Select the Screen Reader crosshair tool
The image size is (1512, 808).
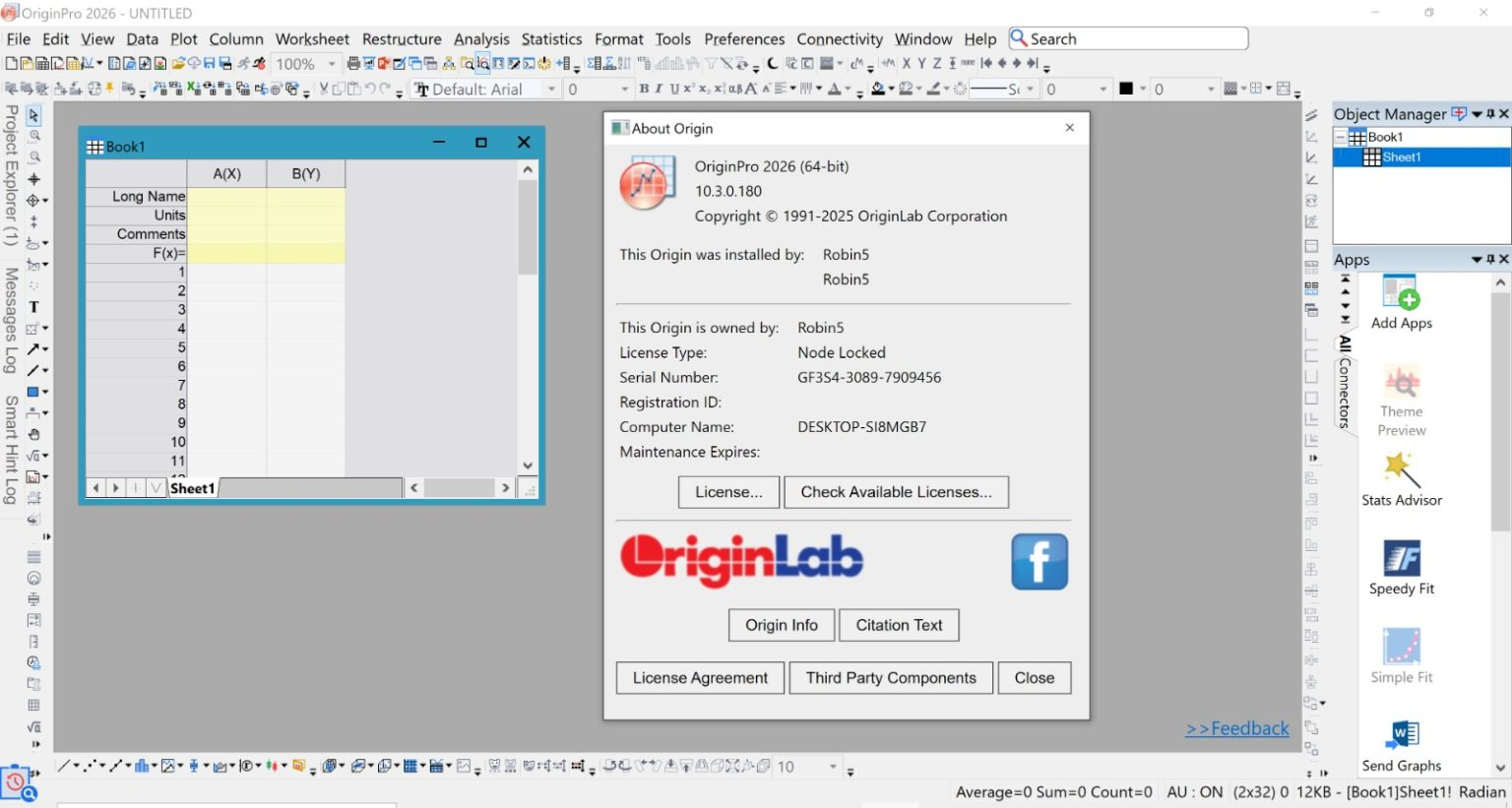(33, 179)
